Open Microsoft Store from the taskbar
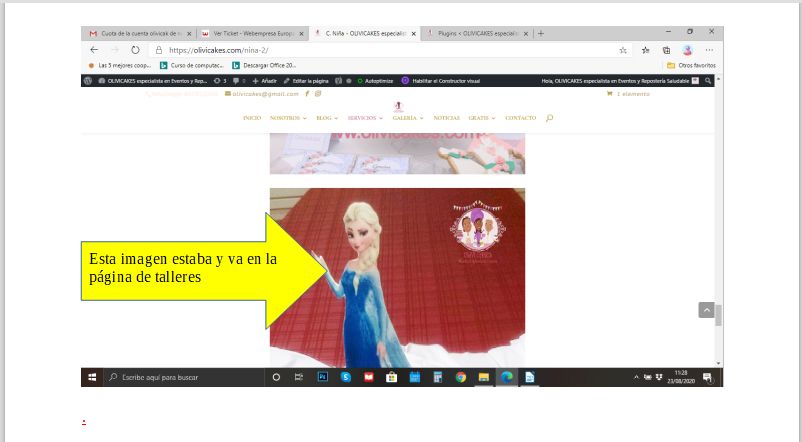This screenshot has height=442, width=802. pyautogui.click(x=392, y=377)
